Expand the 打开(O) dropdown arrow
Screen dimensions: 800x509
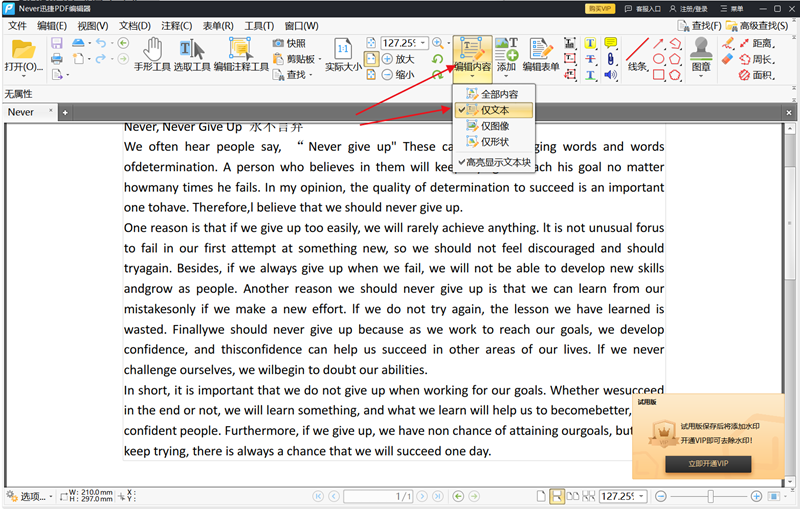[23, 77]
